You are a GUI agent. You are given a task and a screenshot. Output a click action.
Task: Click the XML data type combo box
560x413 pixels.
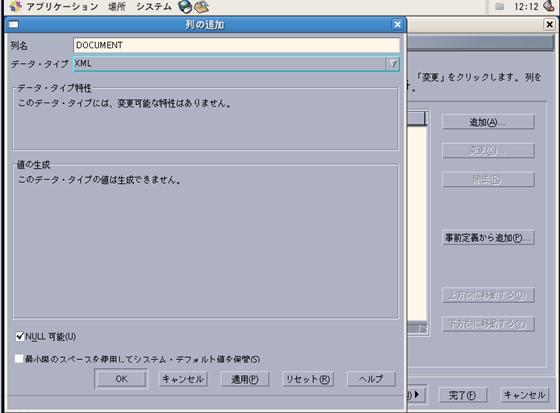click(x=236, y=64)
